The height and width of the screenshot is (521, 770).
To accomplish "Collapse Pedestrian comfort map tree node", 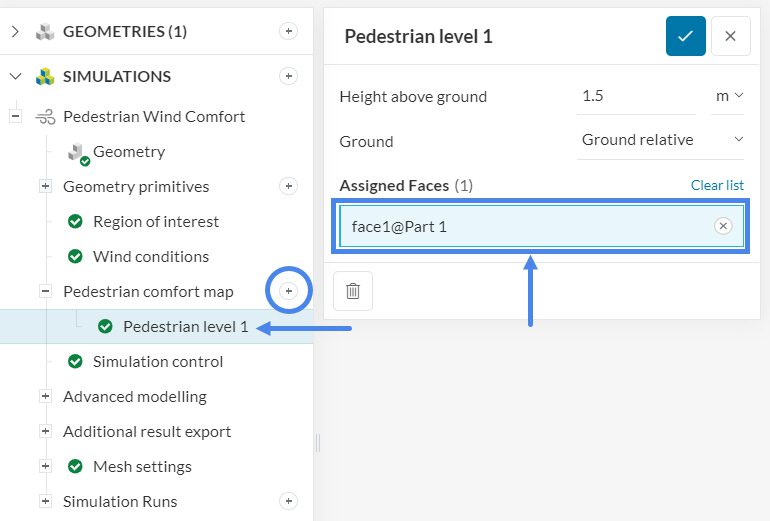I will tap(45, 291).
